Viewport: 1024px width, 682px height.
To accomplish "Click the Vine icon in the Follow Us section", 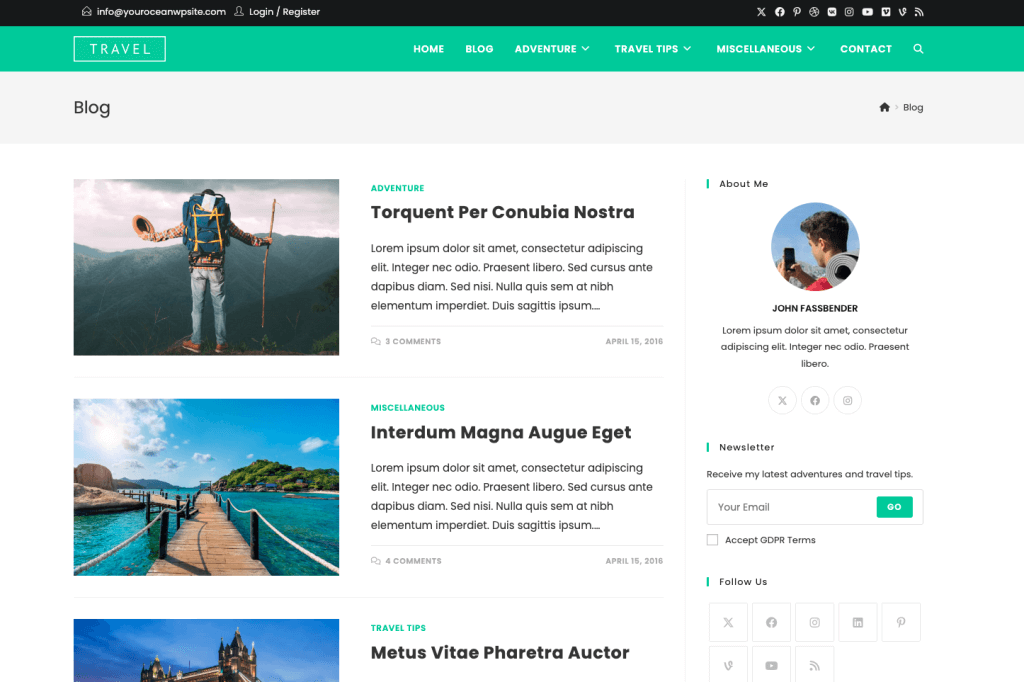I will coord(728,666).
